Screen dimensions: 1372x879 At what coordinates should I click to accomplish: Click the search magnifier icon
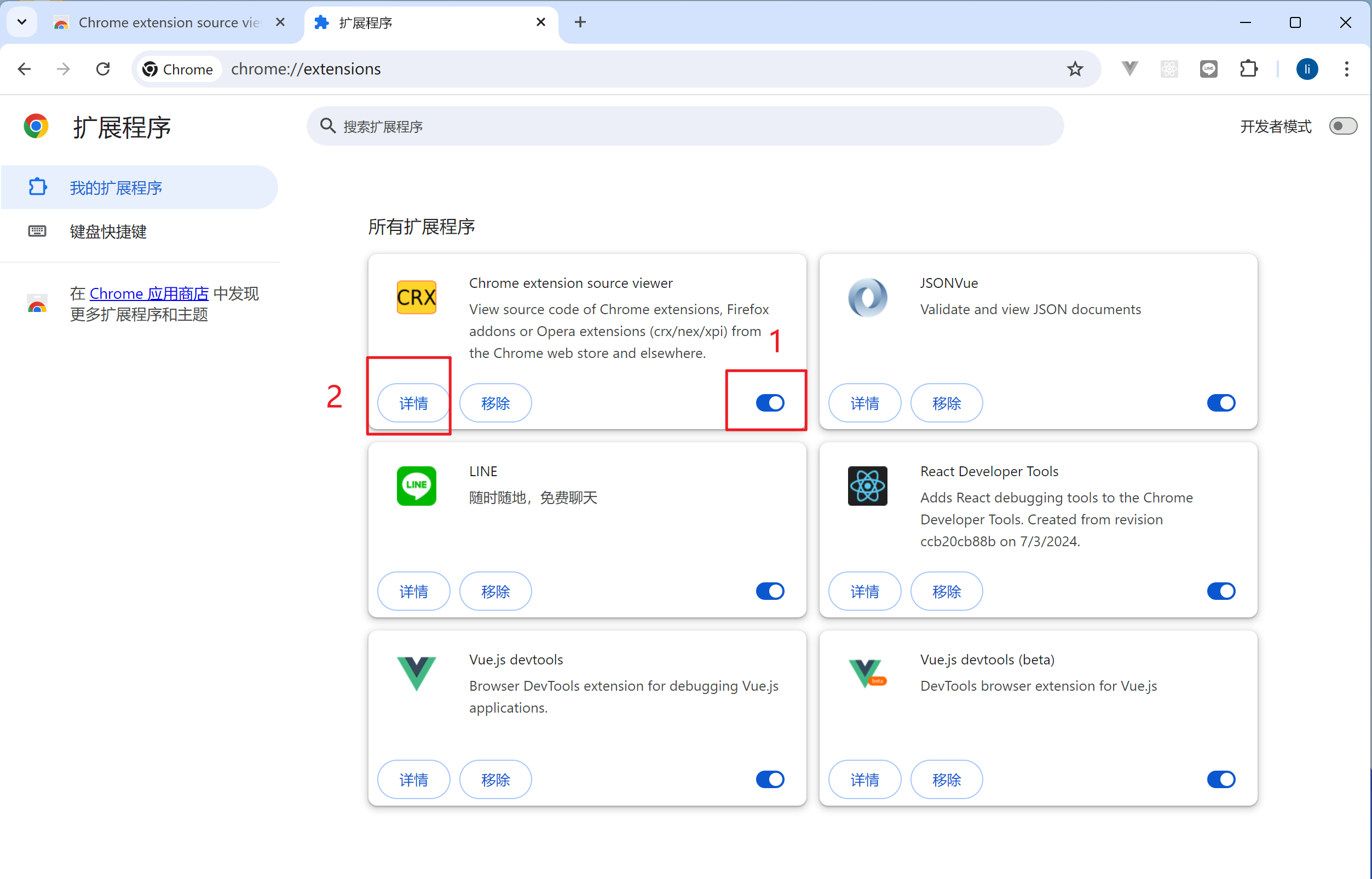(327, 125)
